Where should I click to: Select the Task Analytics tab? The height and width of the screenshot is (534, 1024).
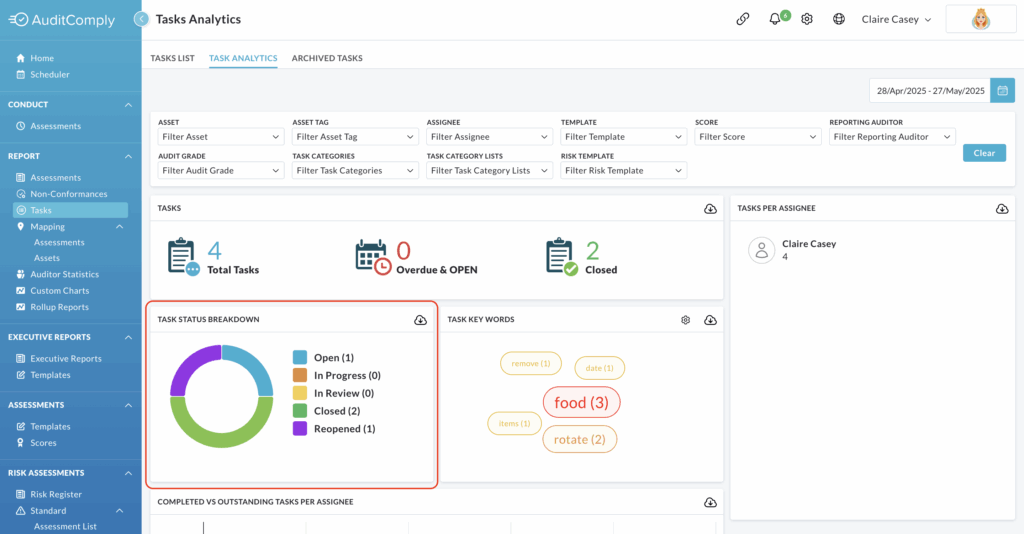(x=243, y=58)
